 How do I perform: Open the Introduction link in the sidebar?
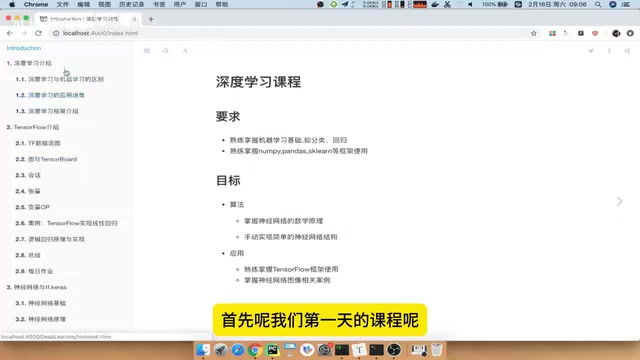pos(24,48)
